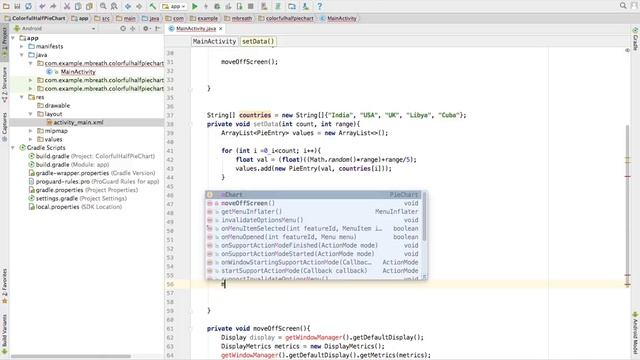640x360 pixels.
Task: Choose invalidateOptionsMenu() from autocomplete popup
Action: click(x=313, y=220)
